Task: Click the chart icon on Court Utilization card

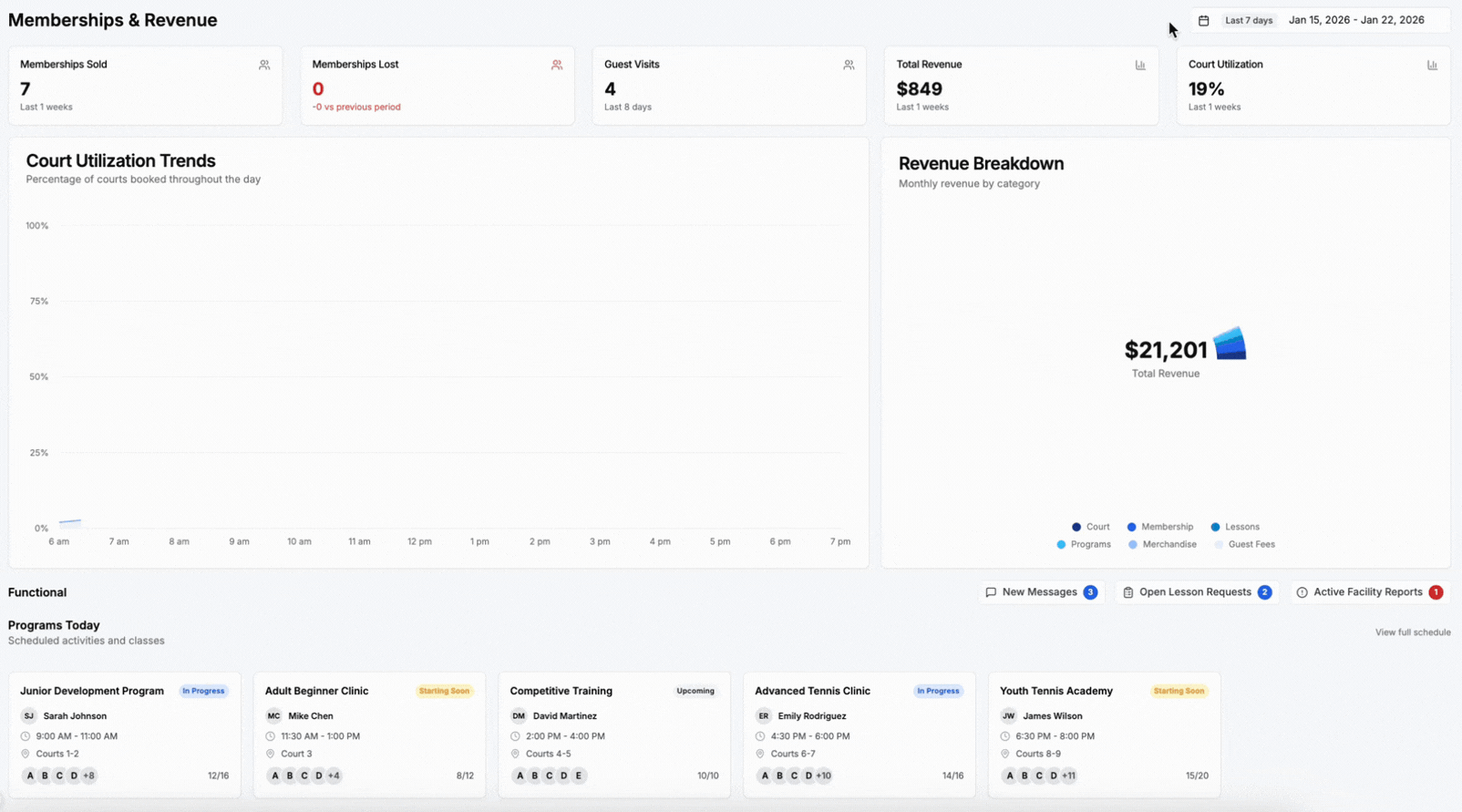Action: [x=1432, y=65]
